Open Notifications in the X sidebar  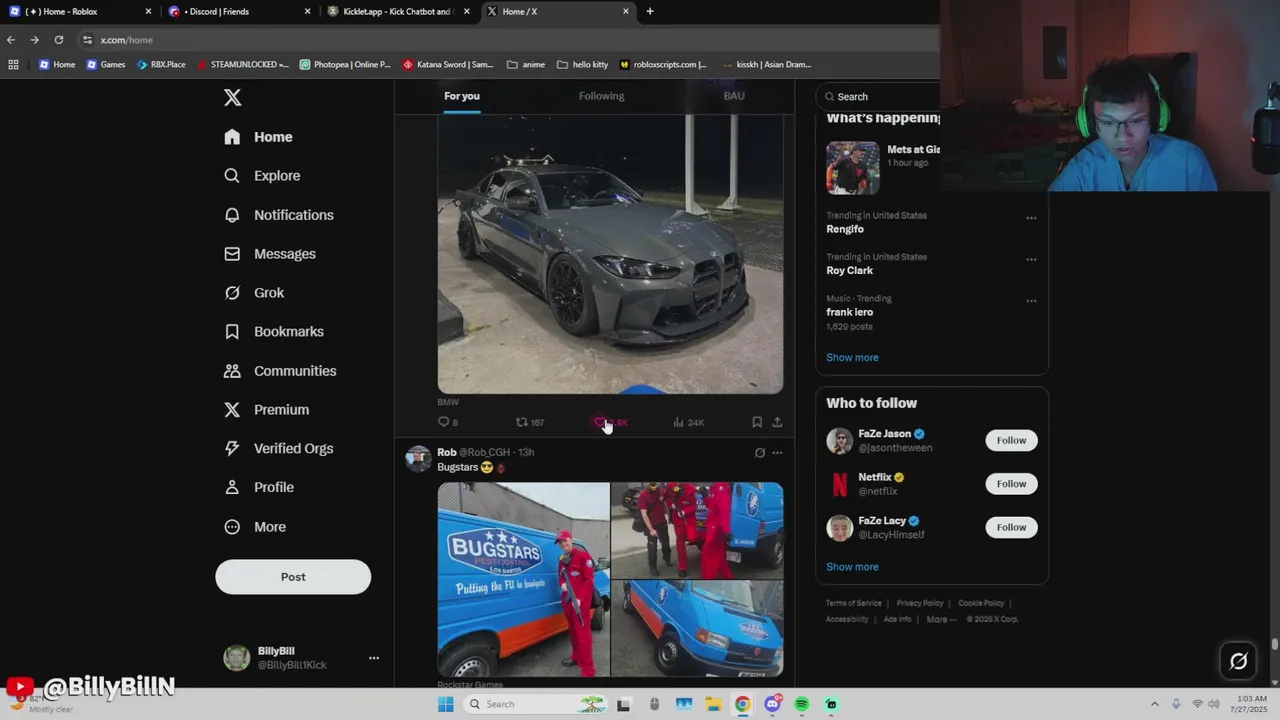tap(279, 215)
